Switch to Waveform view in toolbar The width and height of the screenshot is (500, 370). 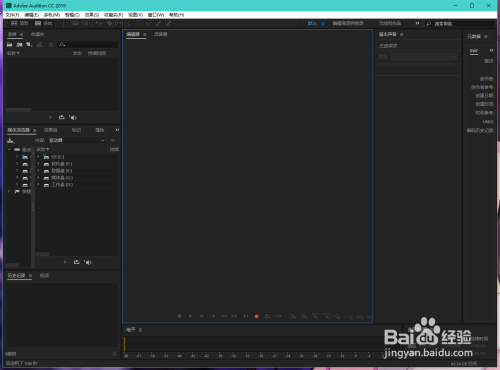[20, 23]
